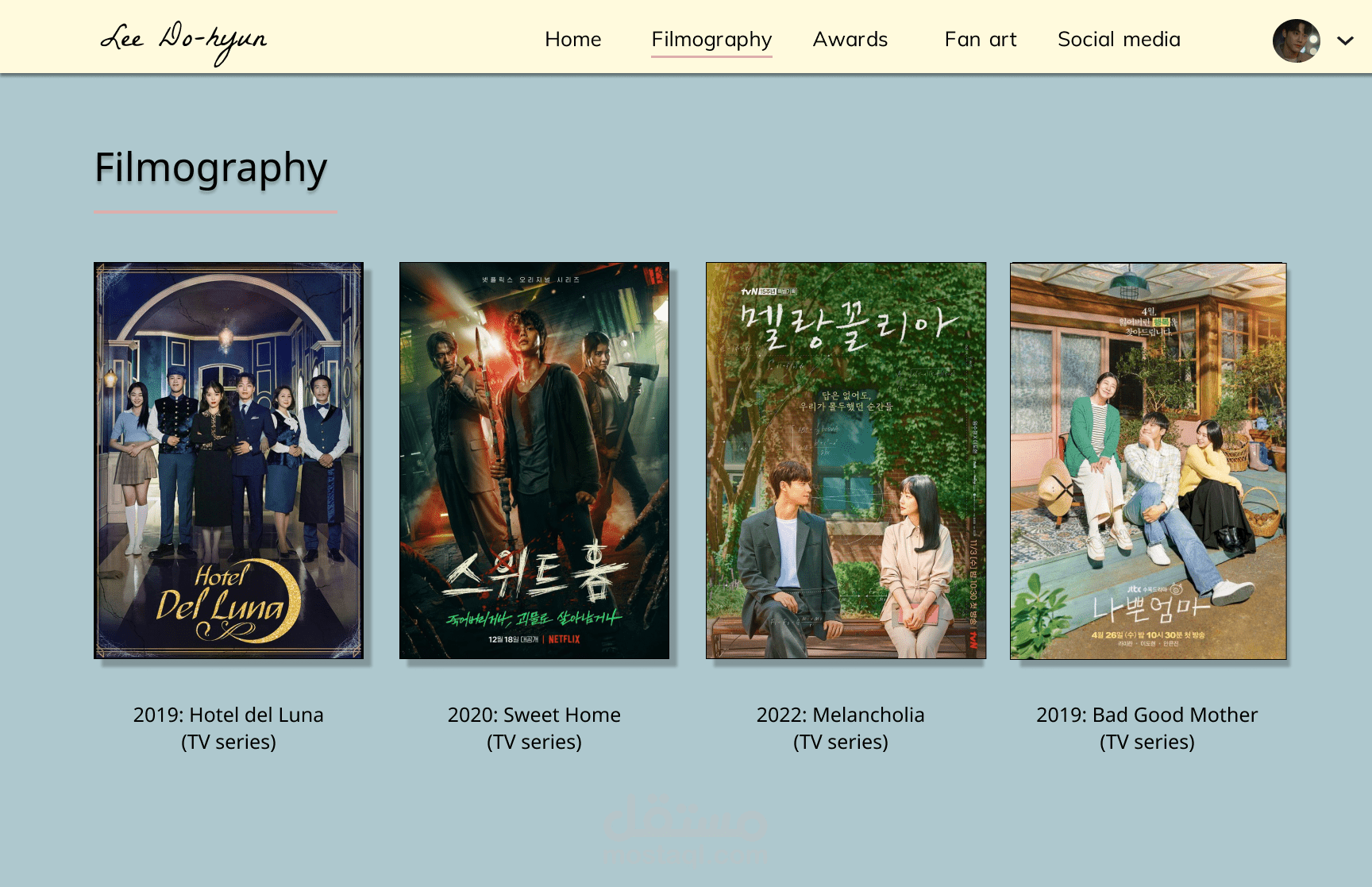The width and height of the screenshot is (1372, 887).
Task: View the Melancholia poster
Action: (846, 461)
